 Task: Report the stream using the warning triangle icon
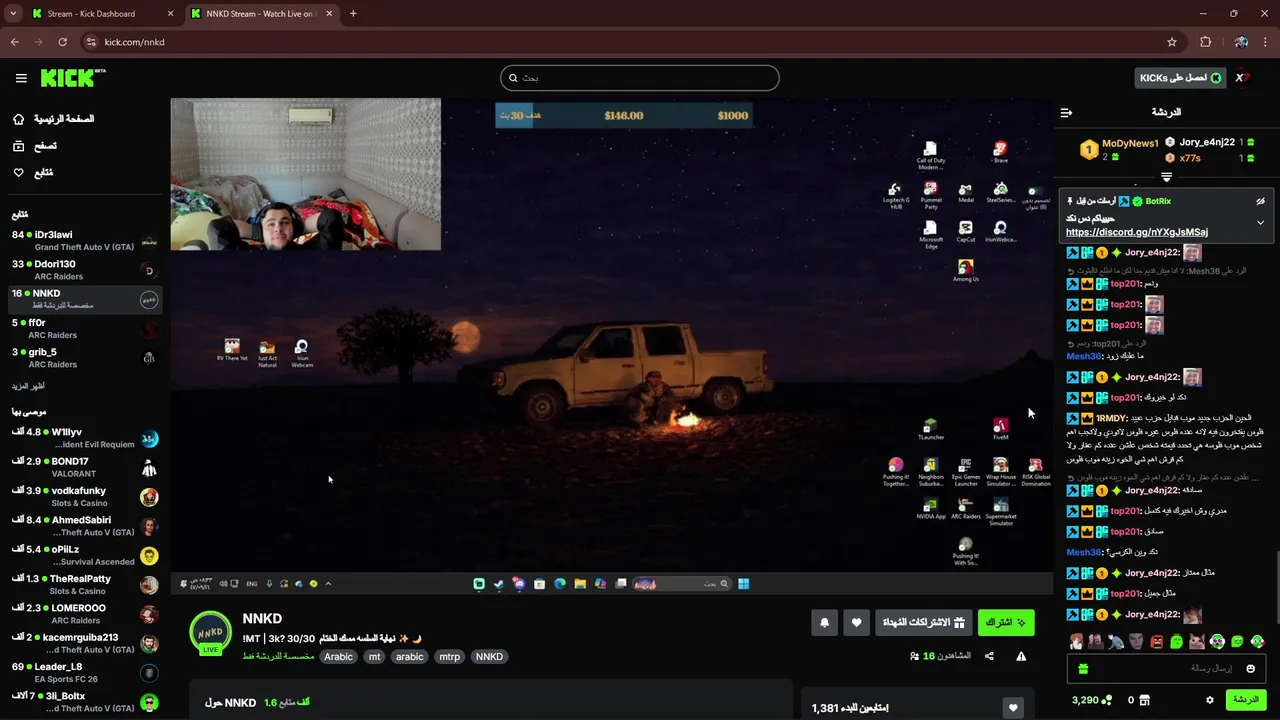click(1021, 656)
